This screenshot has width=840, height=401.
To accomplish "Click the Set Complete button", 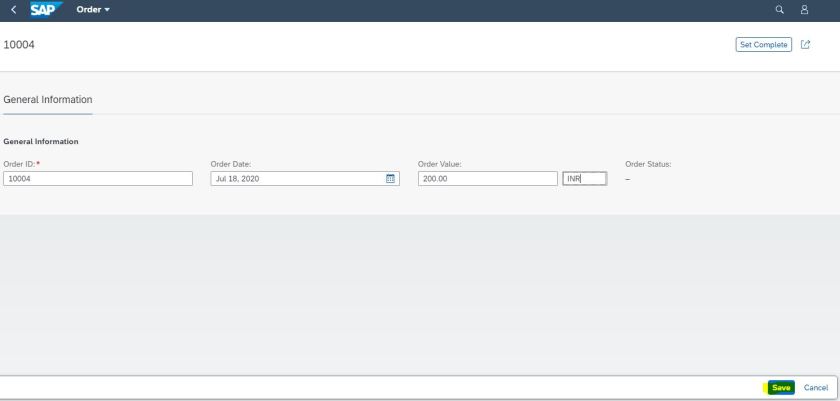I will coord(763,45).
